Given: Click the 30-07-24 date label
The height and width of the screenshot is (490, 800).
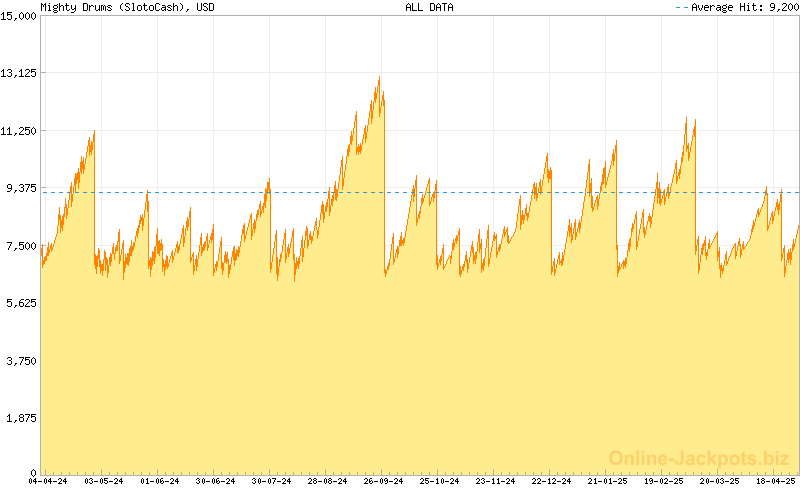Looking at the screenshot, I should coord(273,481).
